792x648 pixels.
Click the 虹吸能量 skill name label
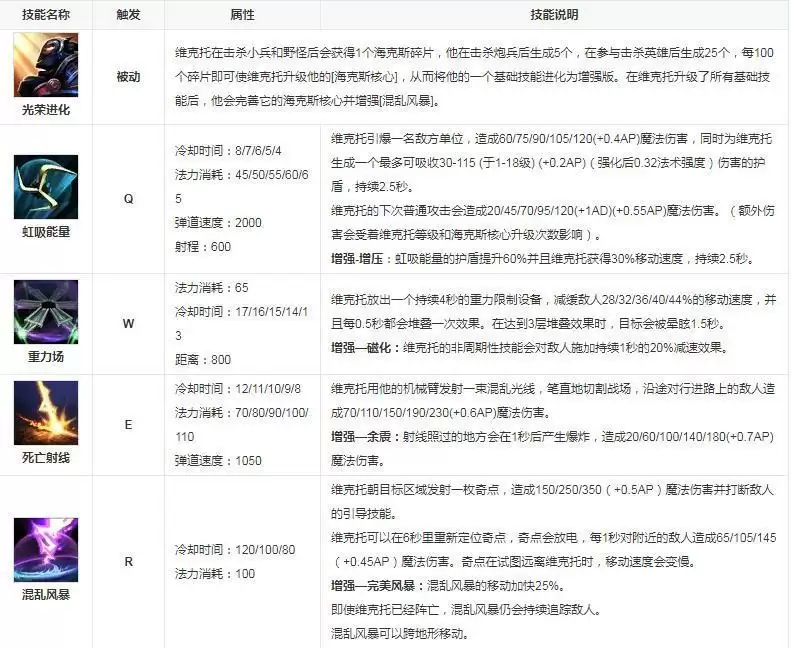46,232
